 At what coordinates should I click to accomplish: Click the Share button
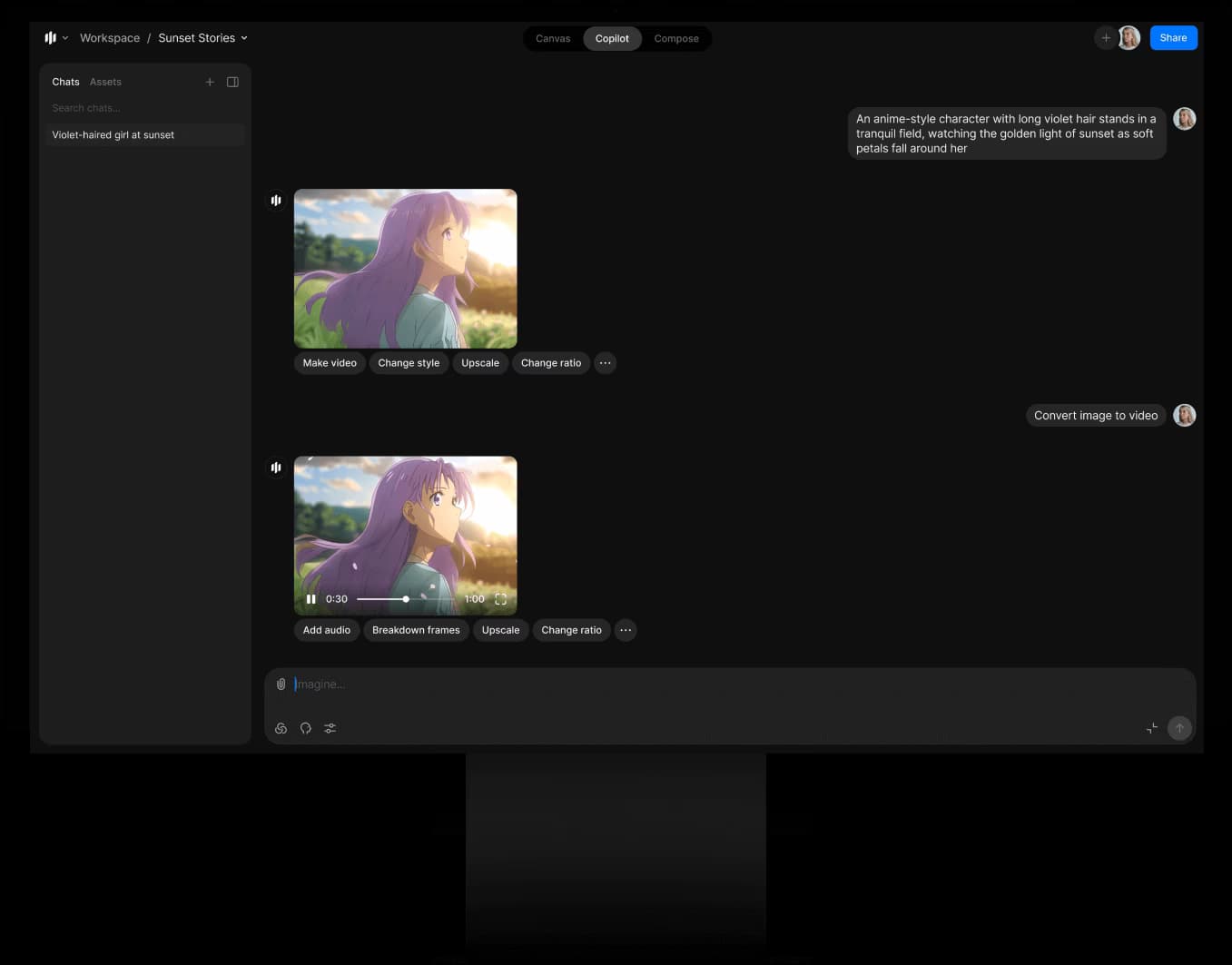pyautogui.click(x=1173, y=38)
